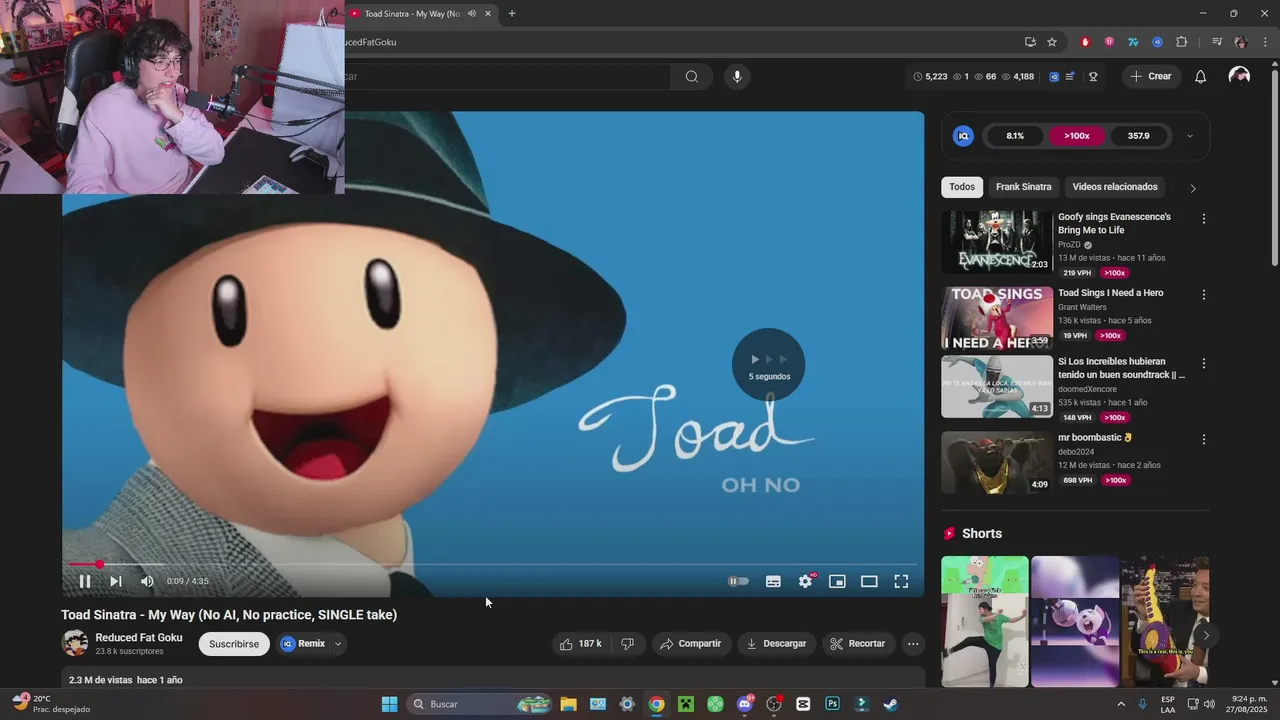Click the Remix button
The image size is (1280, 720).
coord(303,644)
